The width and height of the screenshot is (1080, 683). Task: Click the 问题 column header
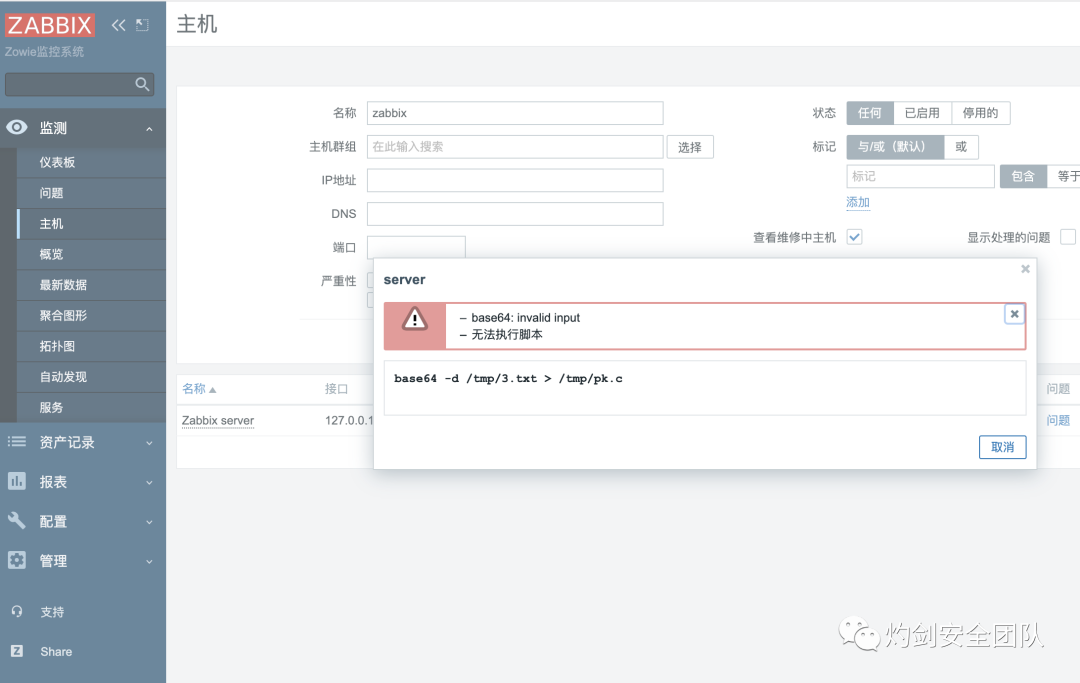pyautogui.click(x=1058, y=389)
